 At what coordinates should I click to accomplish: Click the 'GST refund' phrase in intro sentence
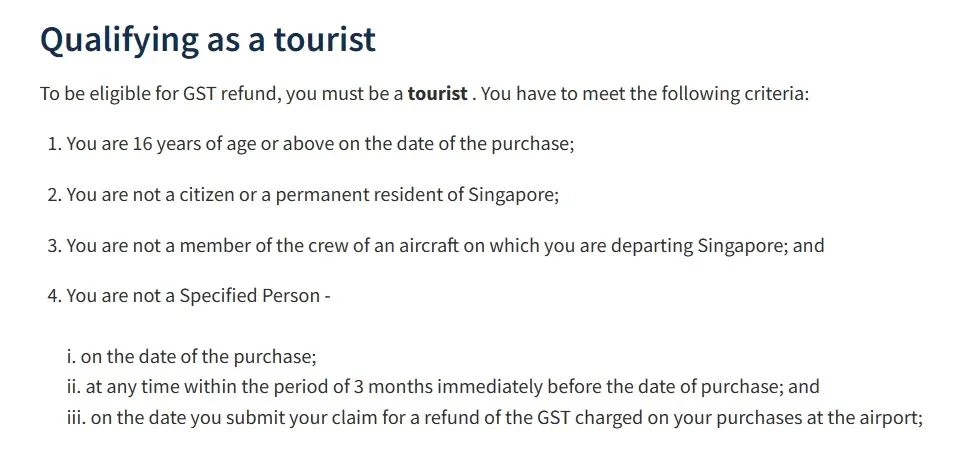point(232,94)
